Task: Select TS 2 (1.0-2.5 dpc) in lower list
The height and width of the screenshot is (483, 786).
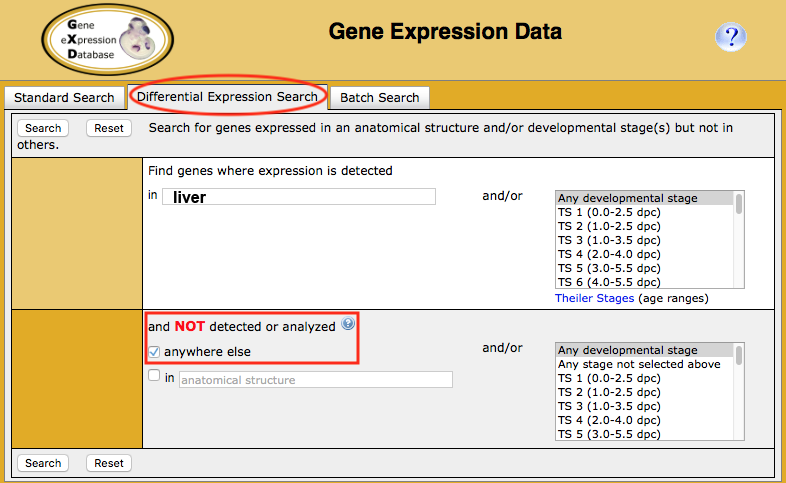Action: click(644, 392)
